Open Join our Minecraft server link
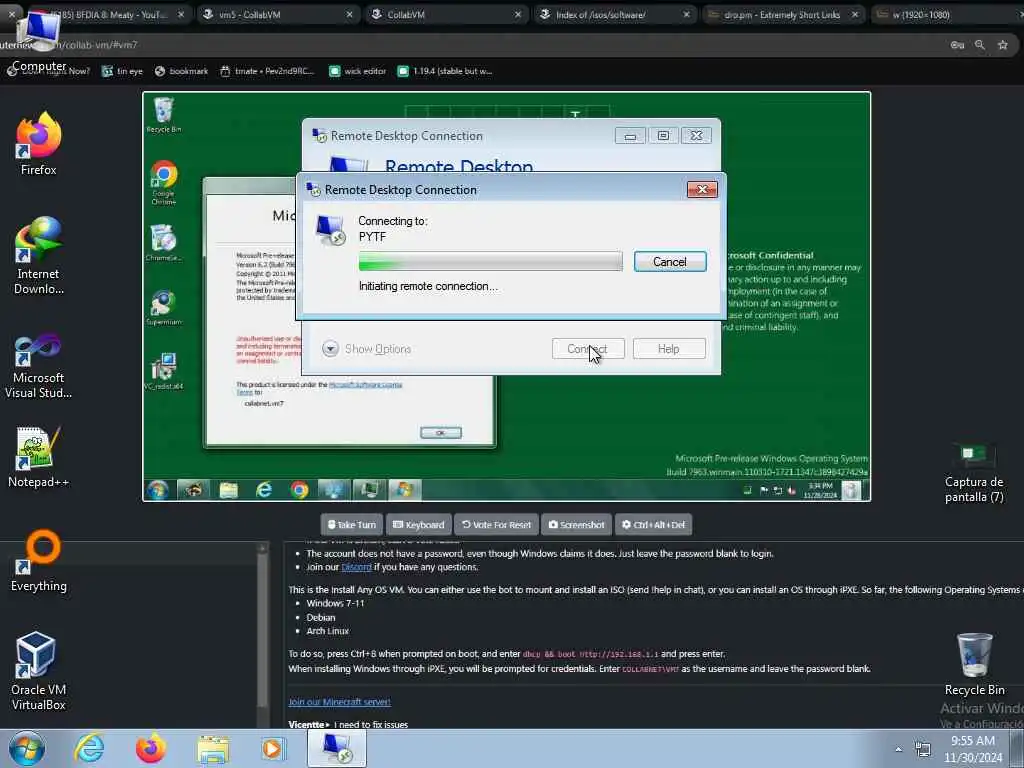1024x768 pixels. pyautogui.click(x=340, y=701)
